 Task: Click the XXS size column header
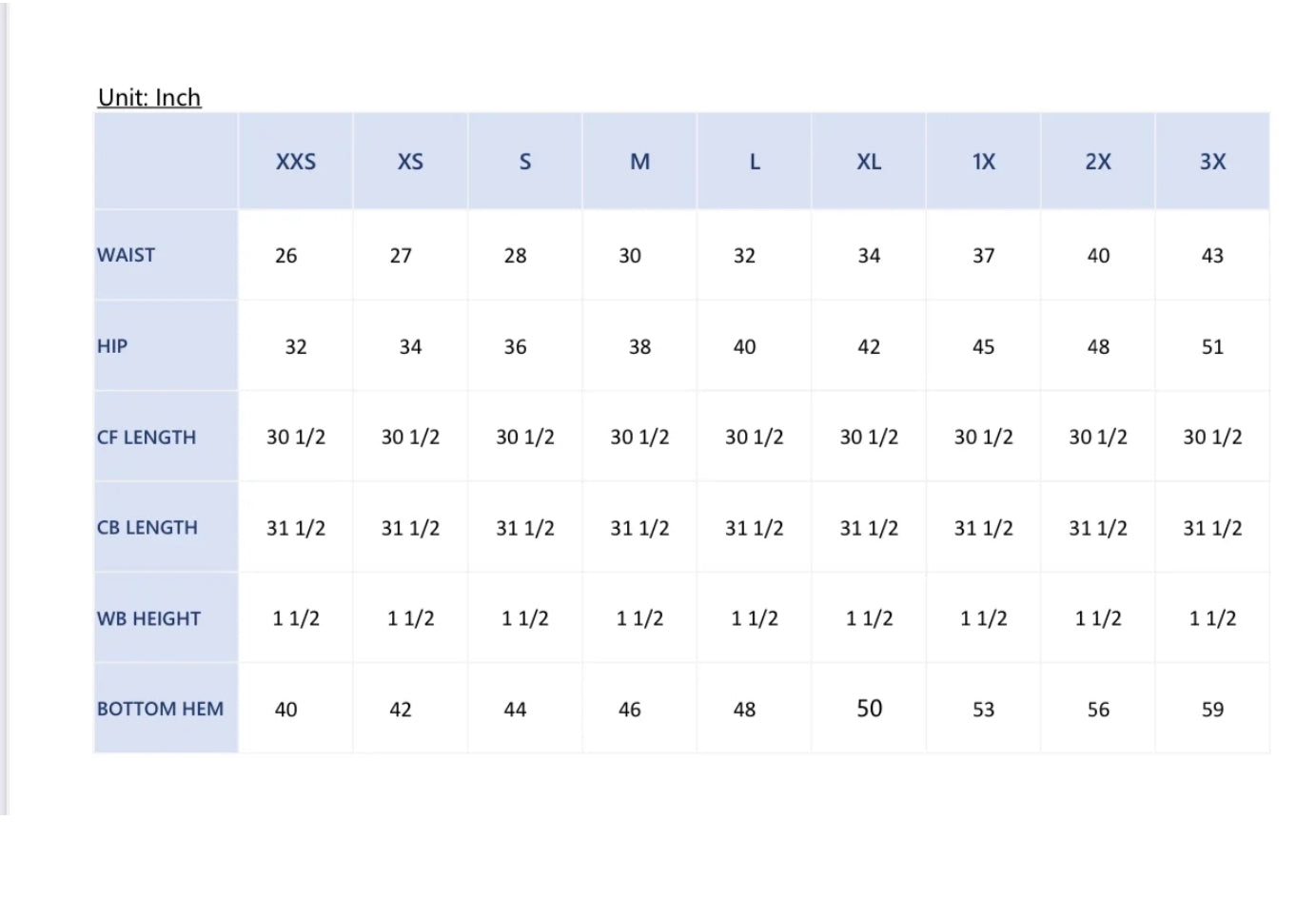(x=296, y=162)
